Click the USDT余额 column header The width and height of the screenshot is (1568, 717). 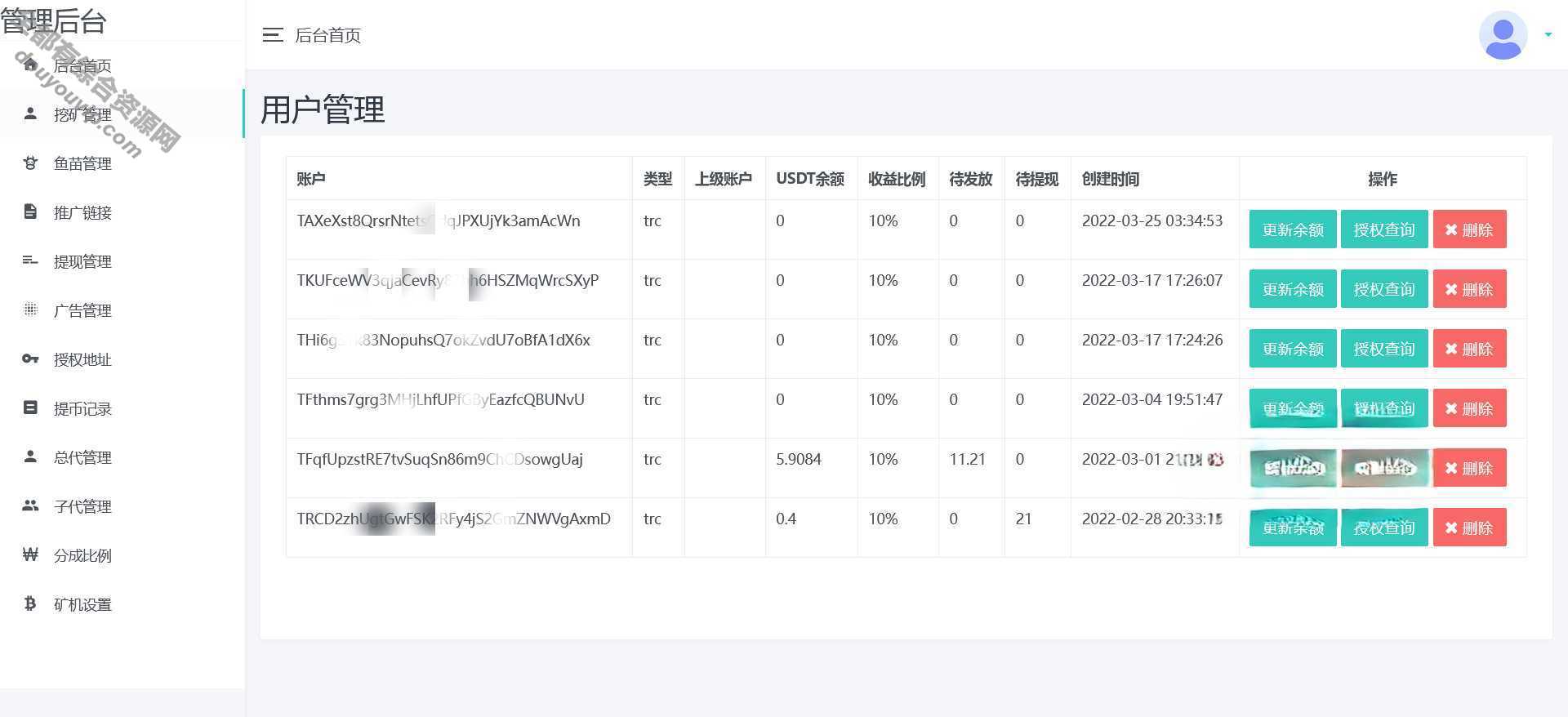(x=810, y=179)
